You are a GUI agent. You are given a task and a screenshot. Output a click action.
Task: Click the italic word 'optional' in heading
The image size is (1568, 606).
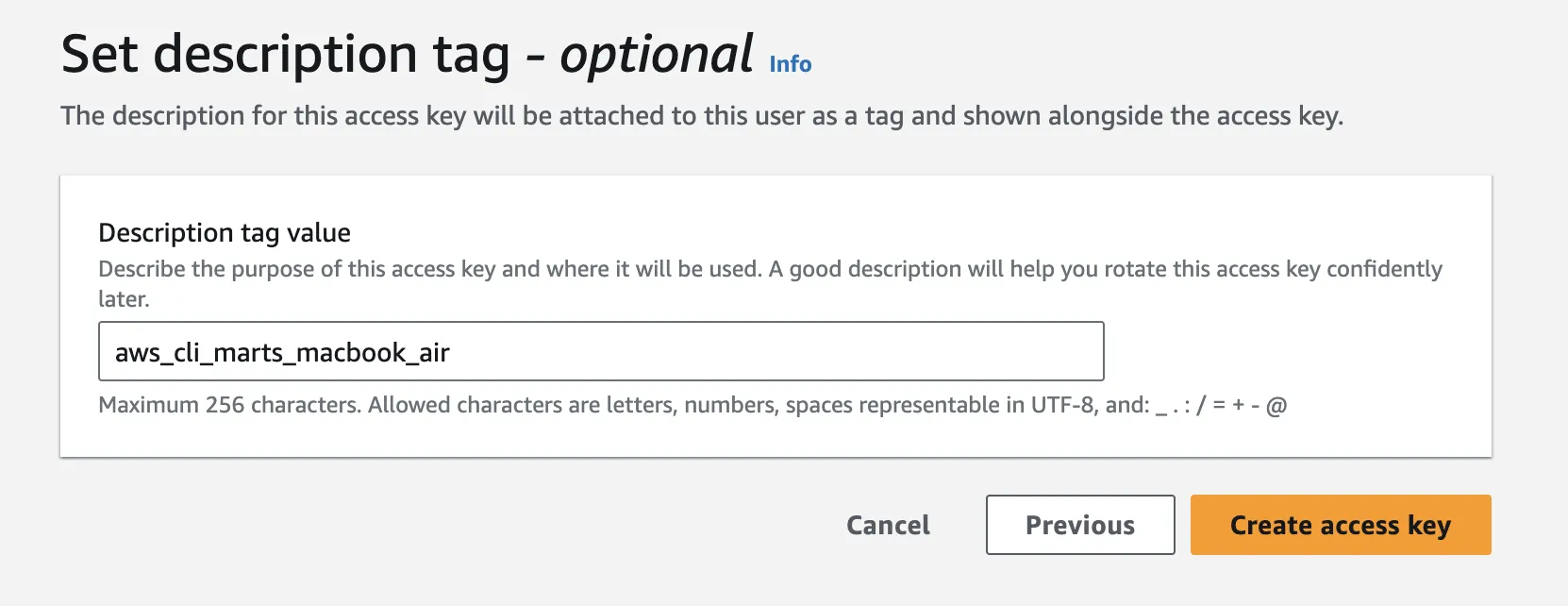pyautogui.click(x=656, y=55)
